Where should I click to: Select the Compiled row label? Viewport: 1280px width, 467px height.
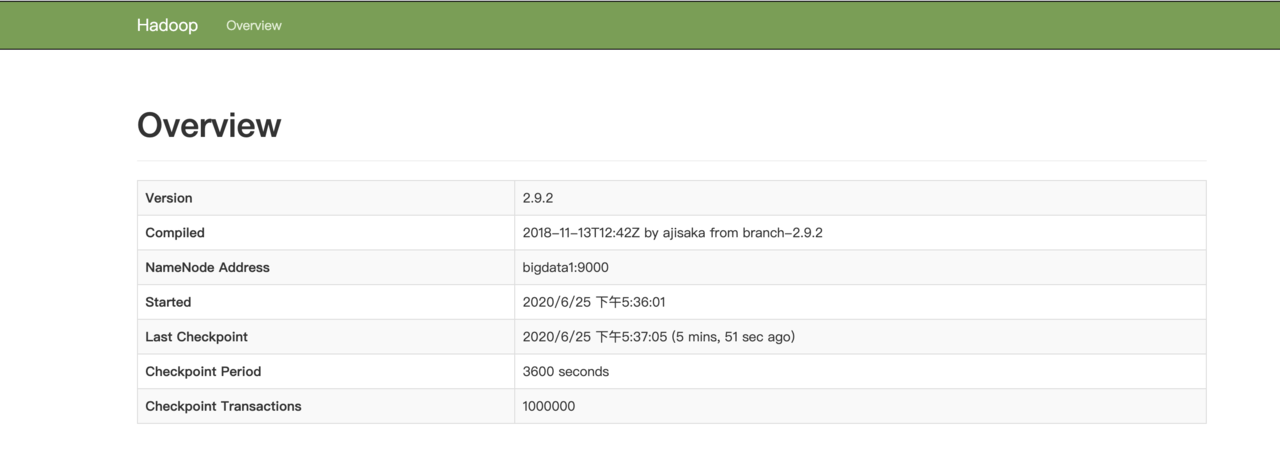(x=175, y=233)
